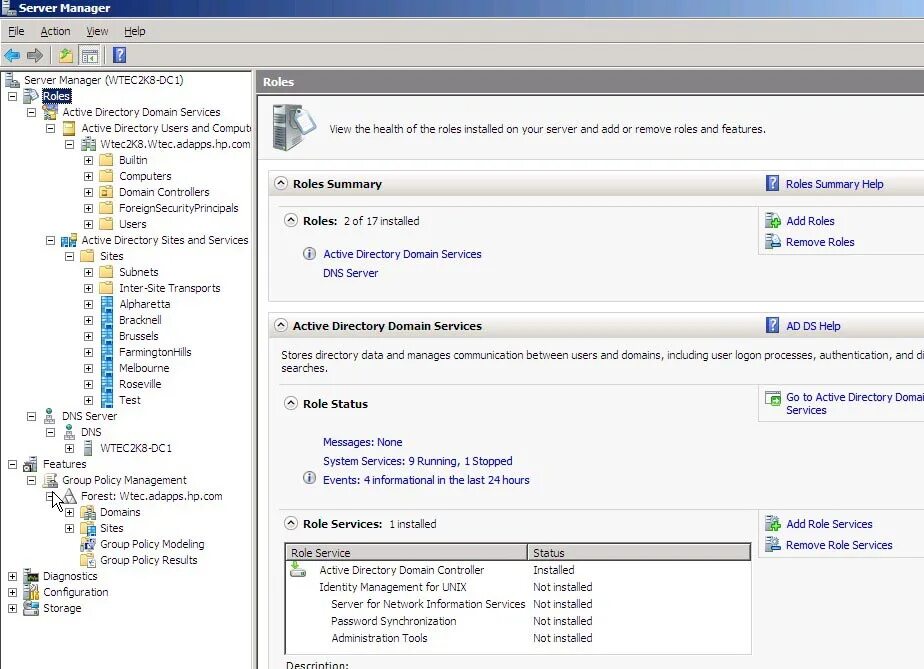Viewport: 924px width, 669px height.
Task: Click the Wtec2K8.Wtec.adapps.hp.com domain icon
Action: click(x=88, y=144)
